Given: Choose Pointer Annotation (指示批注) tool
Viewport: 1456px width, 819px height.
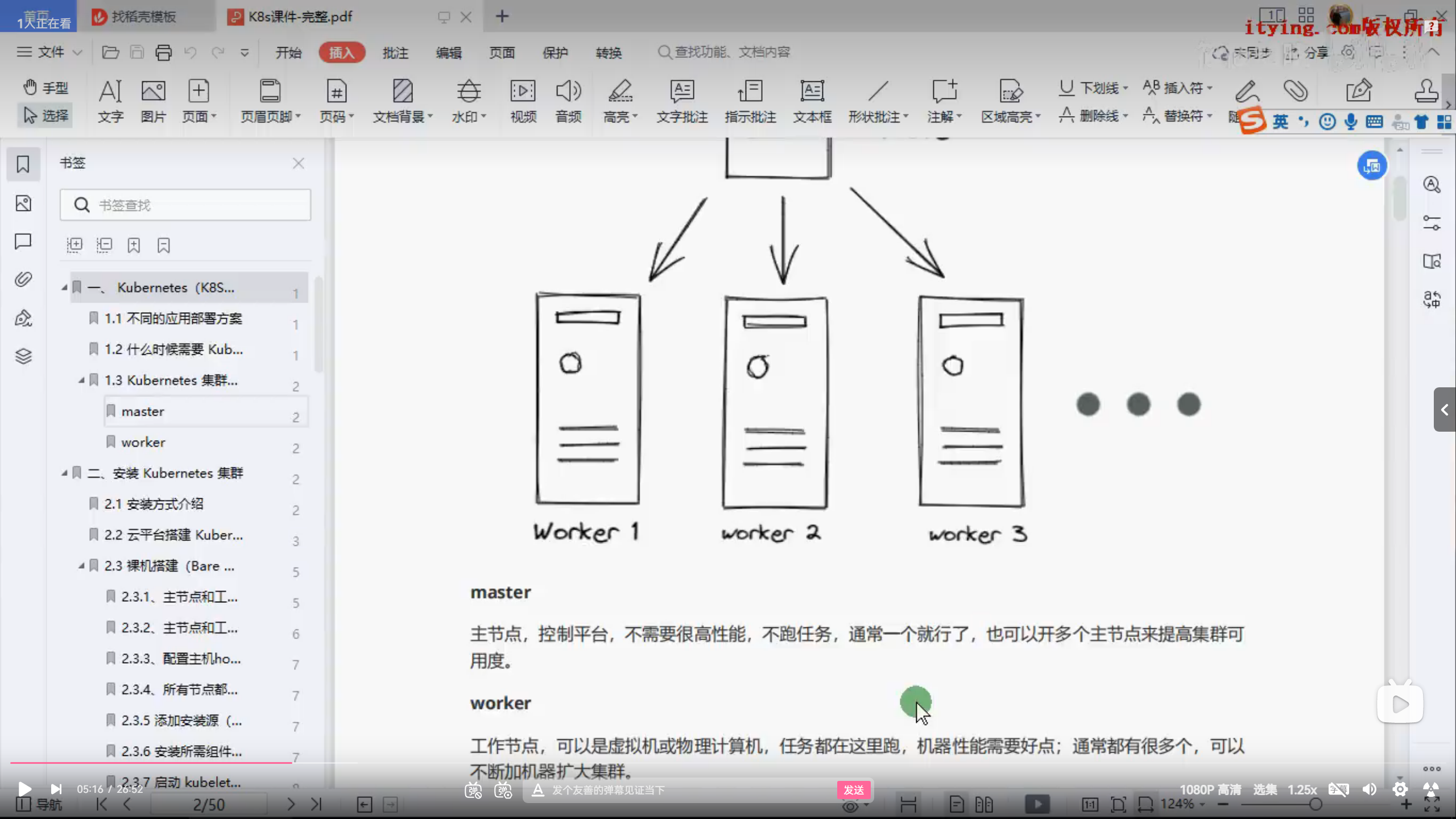Looking at the screenshot, I should pos(750,101).
